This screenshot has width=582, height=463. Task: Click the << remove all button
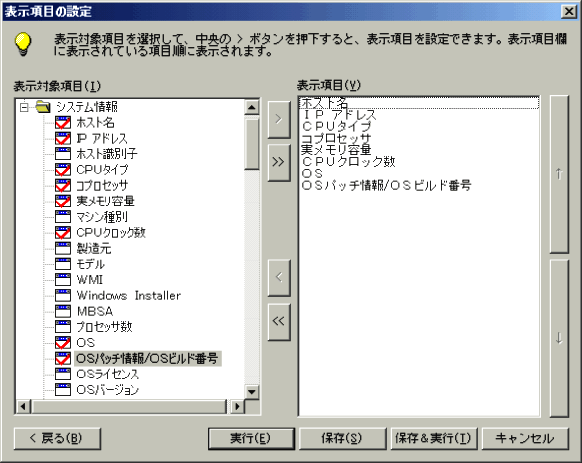[x=279, y=322]
